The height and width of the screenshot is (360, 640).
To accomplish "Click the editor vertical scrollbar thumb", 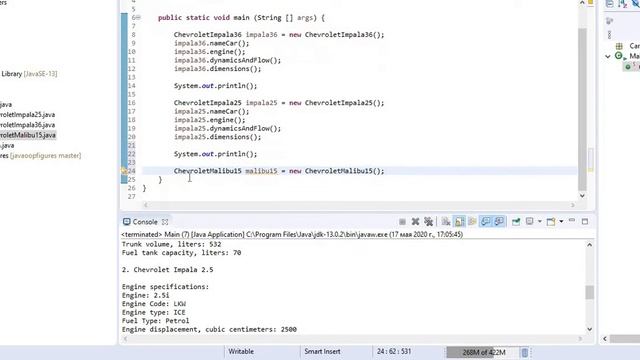I will coord(582,109).
